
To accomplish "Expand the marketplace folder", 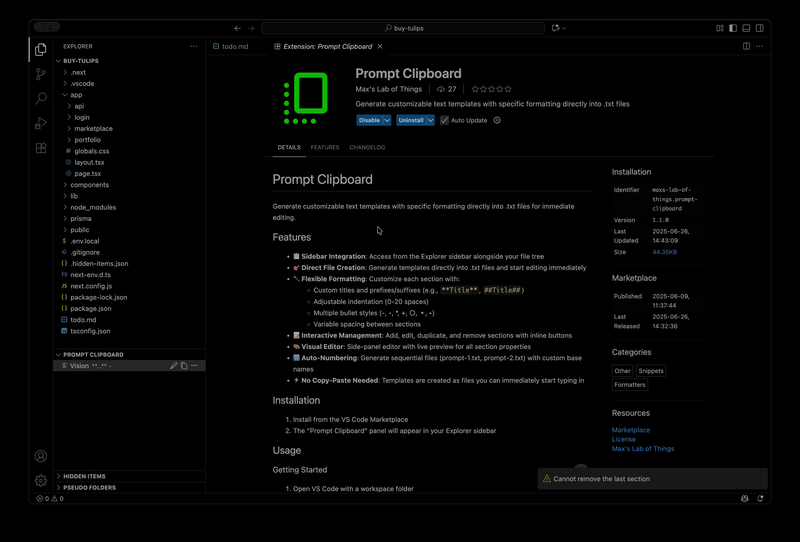I will tap(69, 129).
